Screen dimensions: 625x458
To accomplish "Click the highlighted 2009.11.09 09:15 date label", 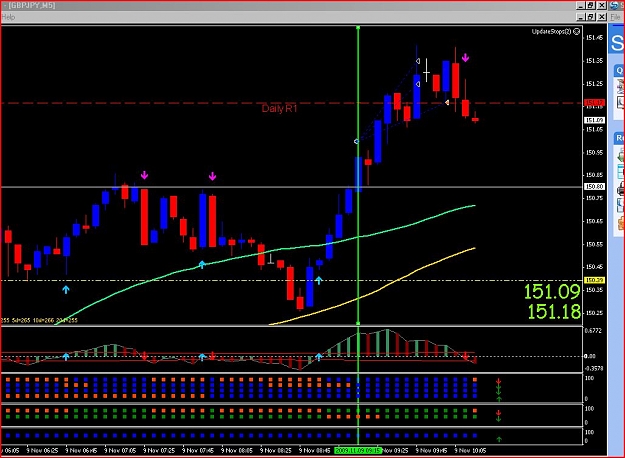I will 358,450.
